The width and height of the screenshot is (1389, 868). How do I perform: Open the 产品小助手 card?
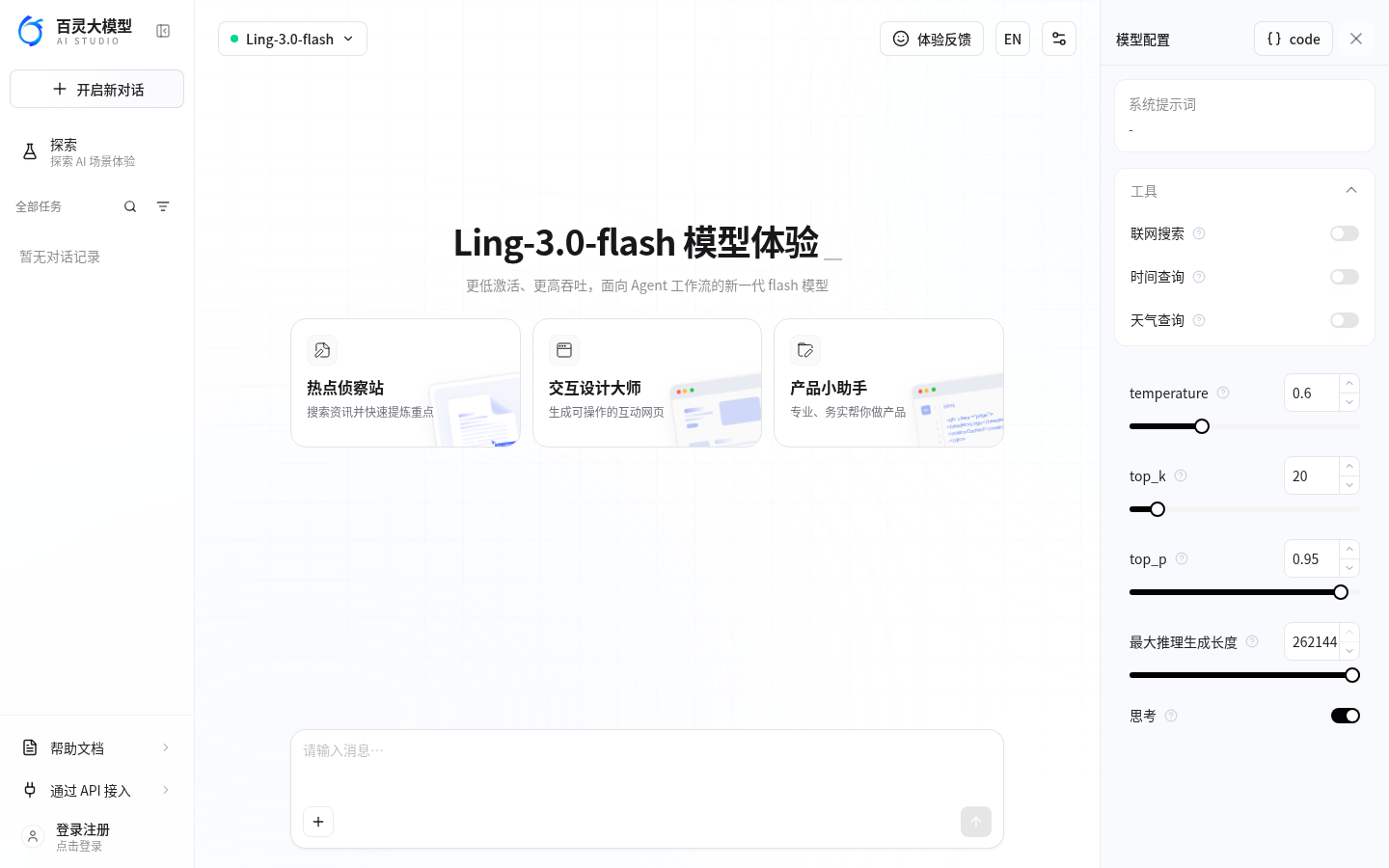888,383
